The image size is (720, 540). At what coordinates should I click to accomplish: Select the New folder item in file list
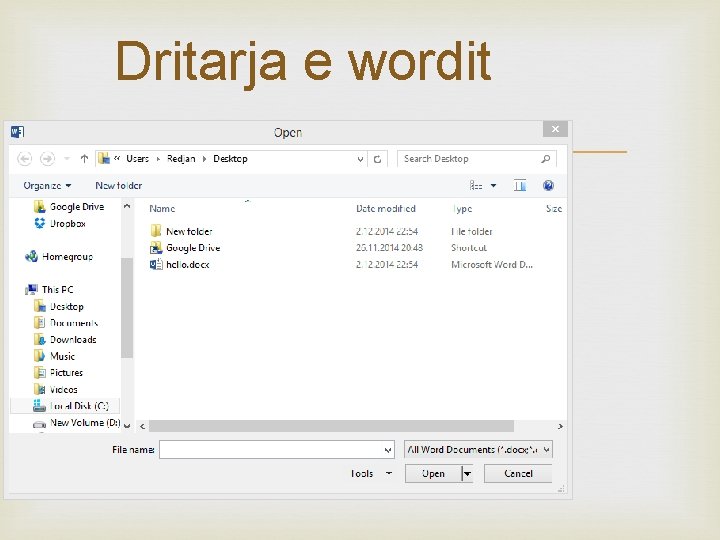(181, 231)
